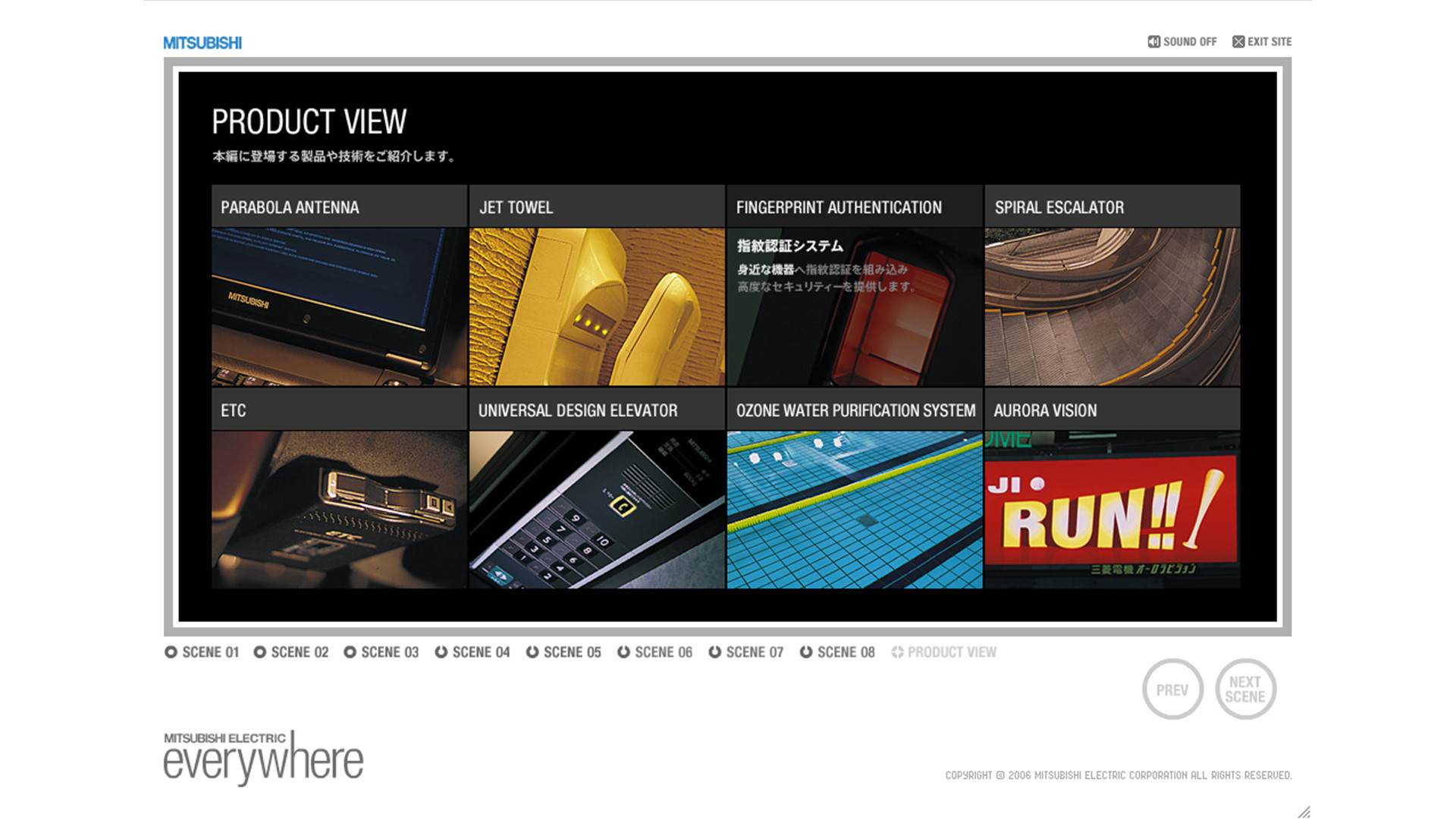Open the Fingerprint Authentication thumbnail

tap(855, 306)
